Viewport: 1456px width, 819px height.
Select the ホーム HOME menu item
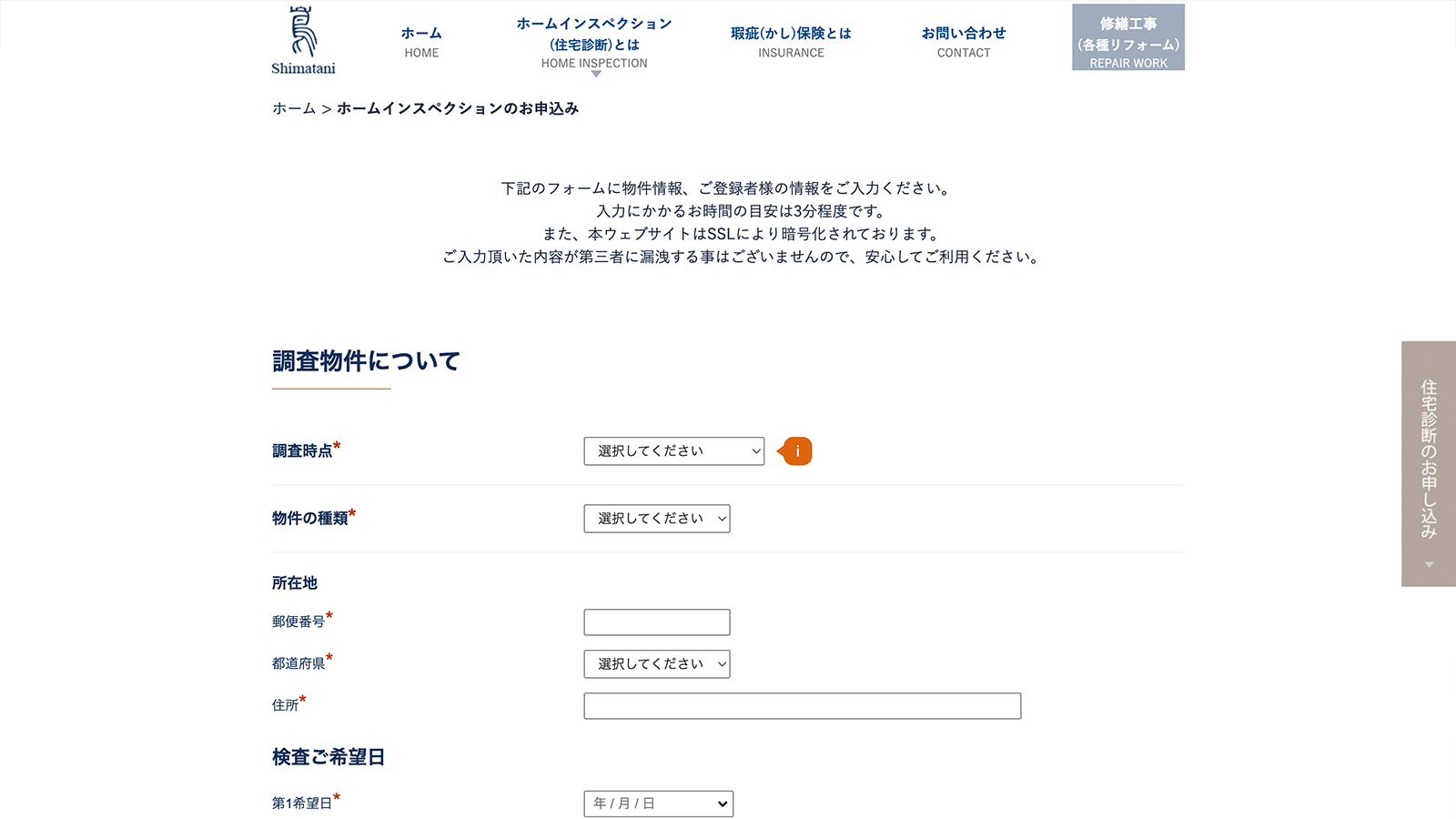point(421,41)
